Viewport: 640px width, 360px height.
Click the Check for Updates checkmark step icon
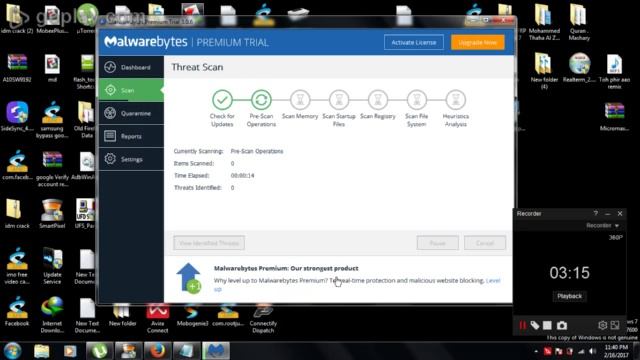pyautogui.click(x=222, y=100)
